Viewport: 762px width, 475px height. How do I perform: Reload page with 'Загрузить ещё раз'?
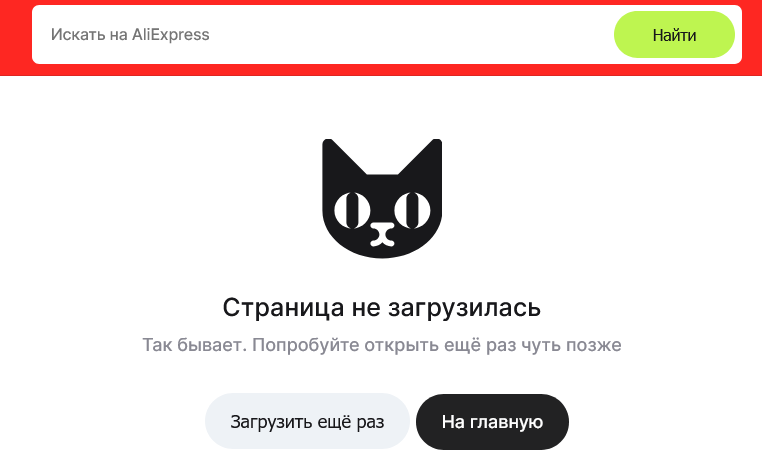[x=307, y=422]
